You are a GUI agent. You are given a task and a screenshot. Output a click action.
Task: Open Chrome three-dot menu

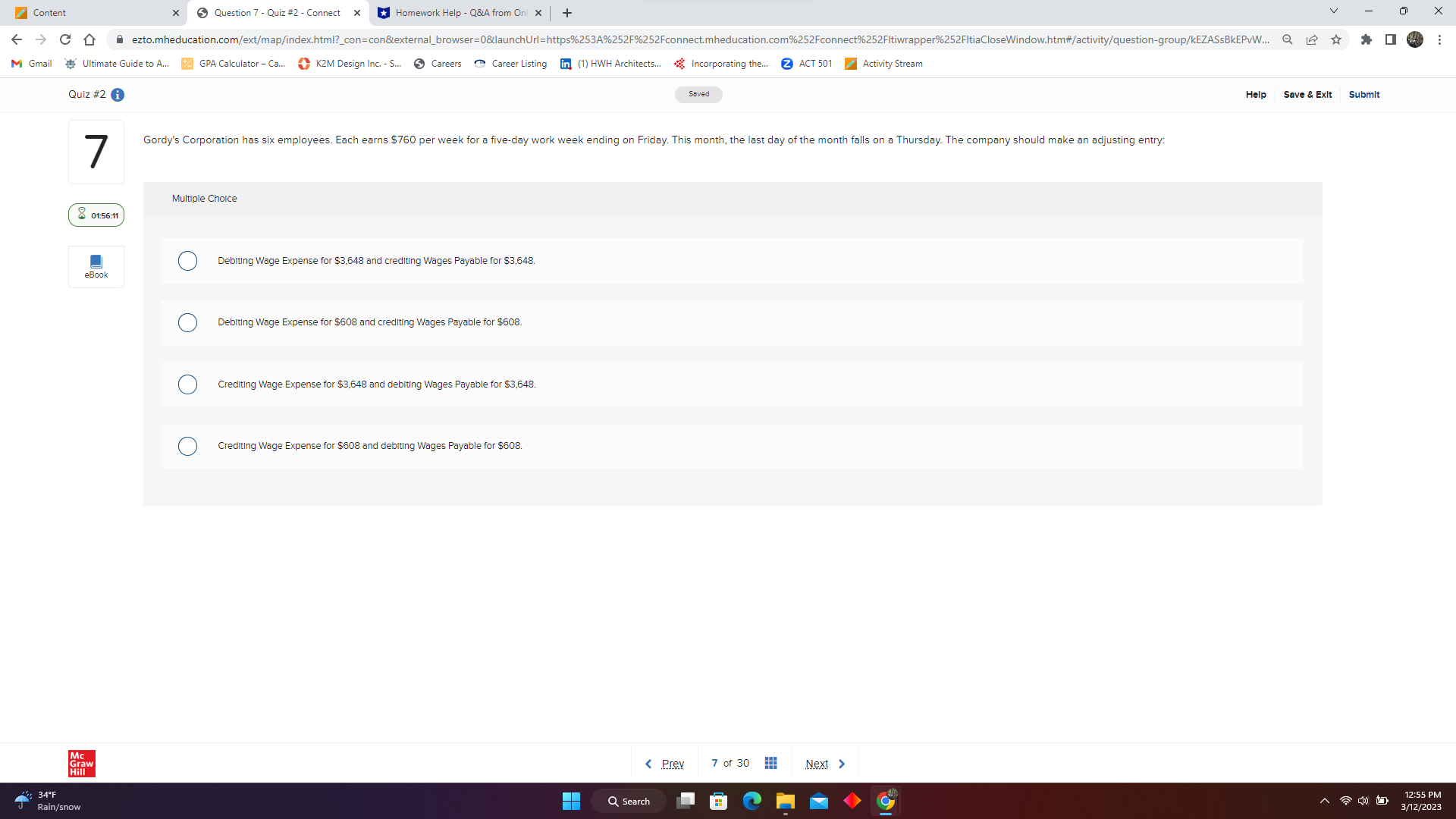(1439, 39)
